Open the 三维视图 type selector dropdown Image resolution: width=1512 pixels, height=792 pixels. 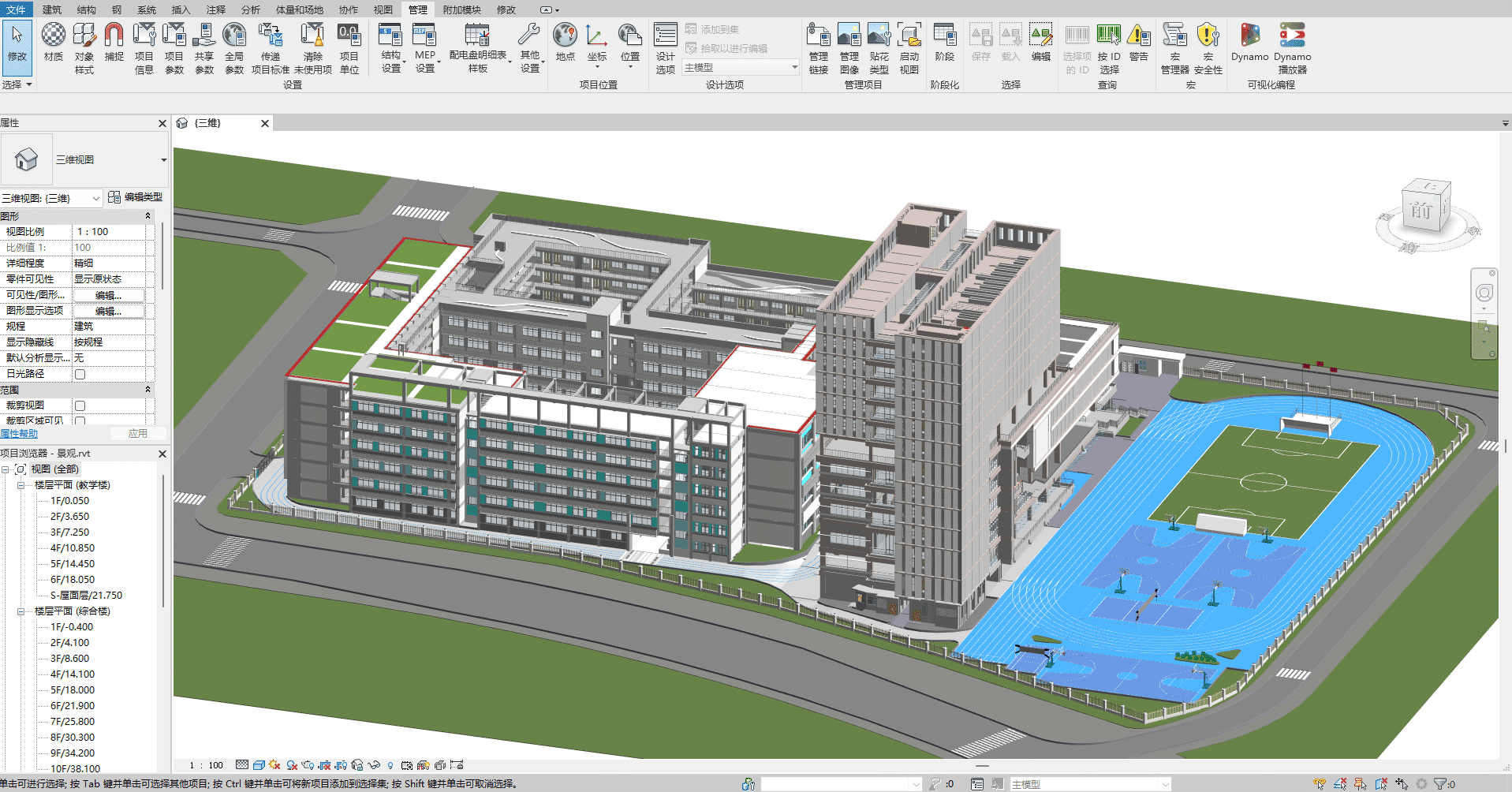pyautogui.click(x=162, y=159)
